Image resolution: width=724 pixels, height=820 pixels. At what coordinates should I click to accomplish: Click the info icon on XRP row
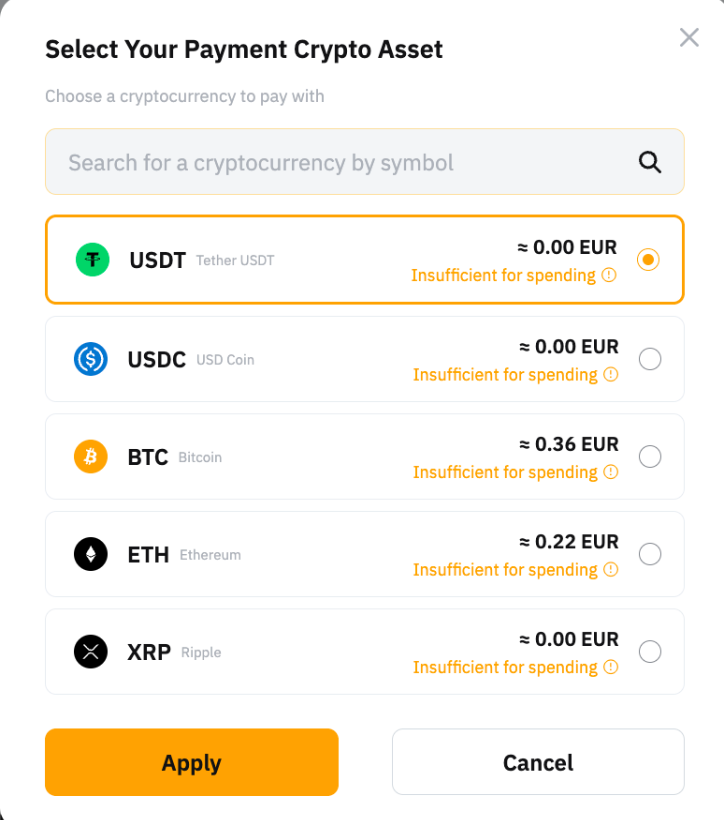[x=611, y=667]
